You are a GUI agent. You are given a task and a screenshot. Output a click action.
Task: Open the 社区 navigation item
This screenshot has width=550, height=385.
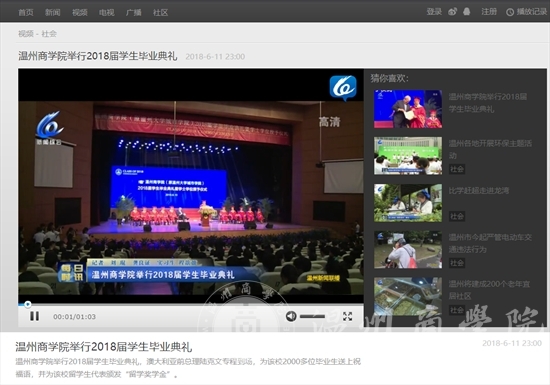click(160, 13)
